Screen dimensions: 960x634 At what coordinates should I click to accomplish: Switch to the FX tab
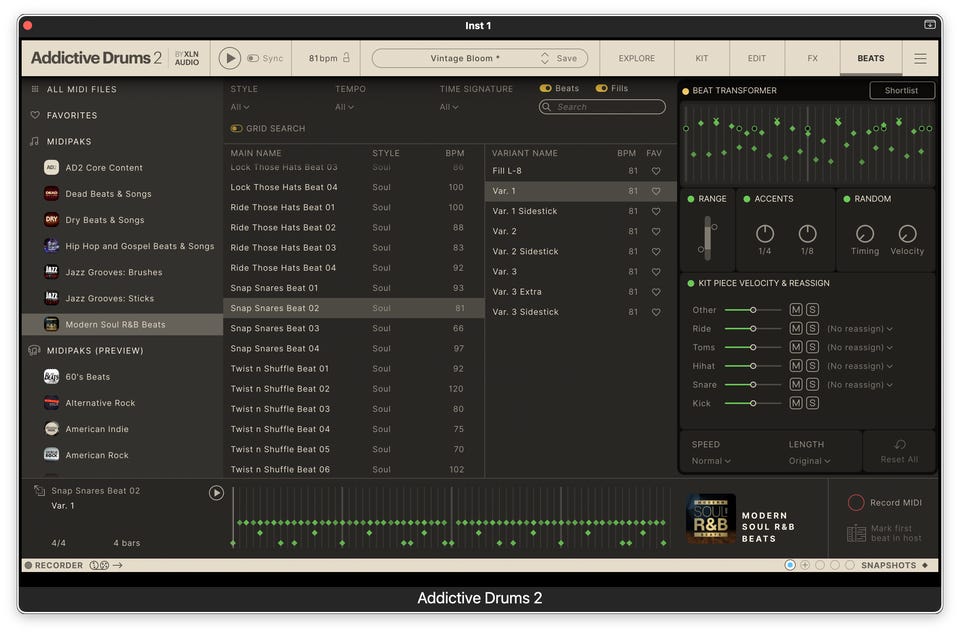[x=812, y=58]
